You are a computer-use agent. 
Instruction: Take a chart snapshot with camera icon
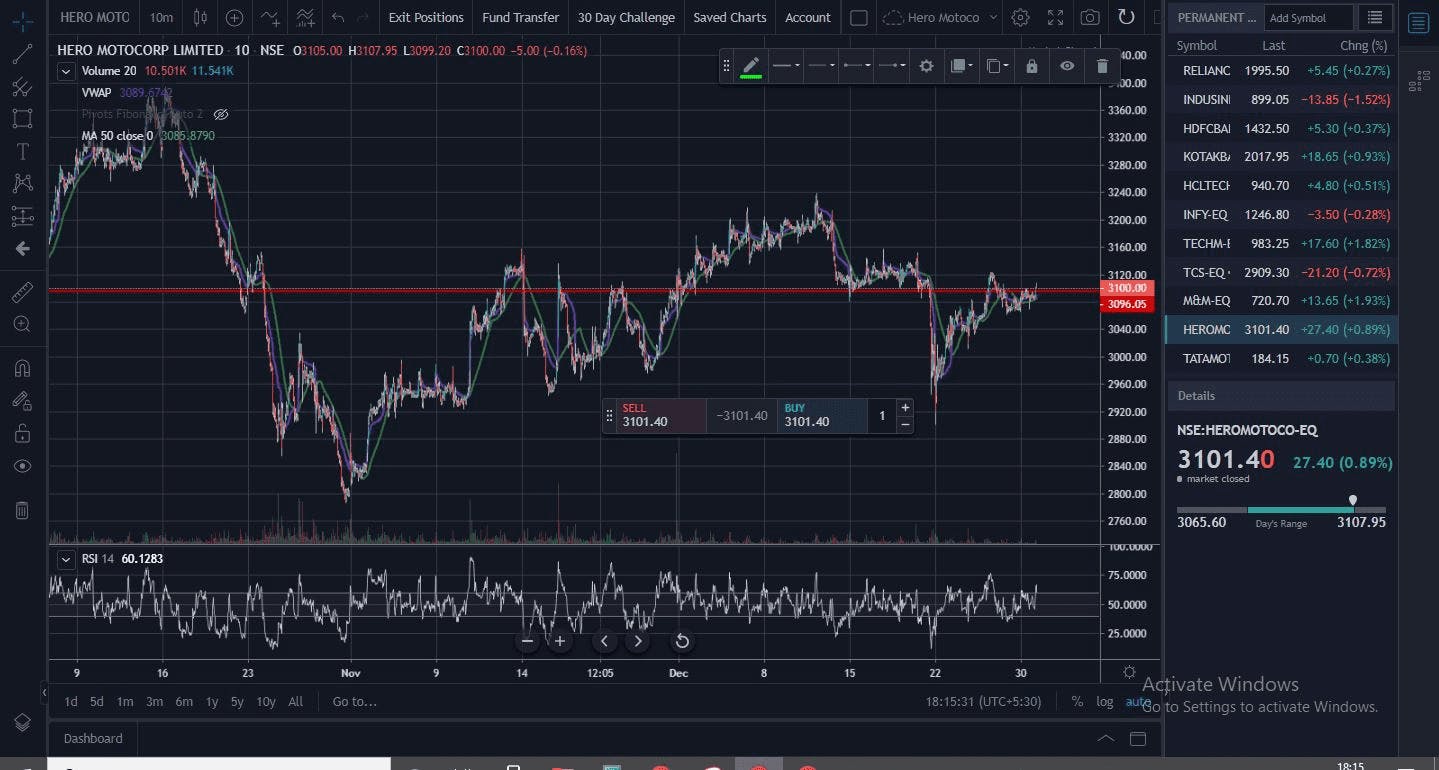1090,17
